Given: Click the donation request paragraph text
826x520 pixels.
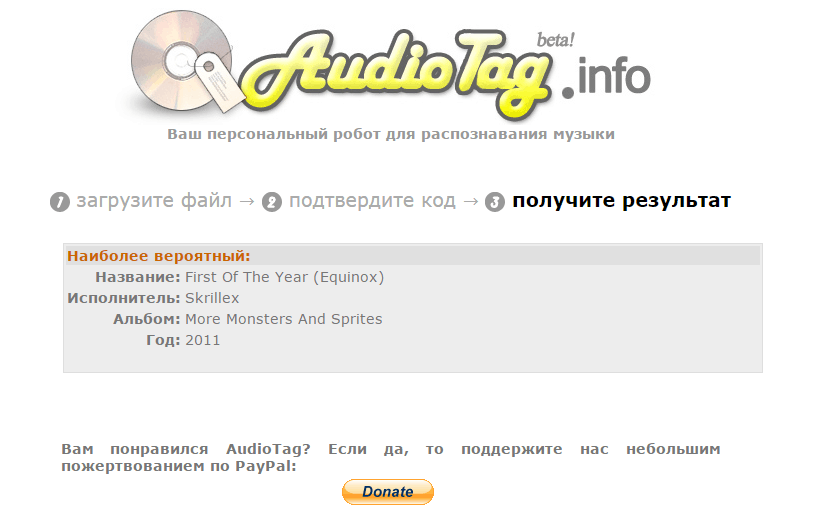Looking at the screenshot, I should coord(391,457).
